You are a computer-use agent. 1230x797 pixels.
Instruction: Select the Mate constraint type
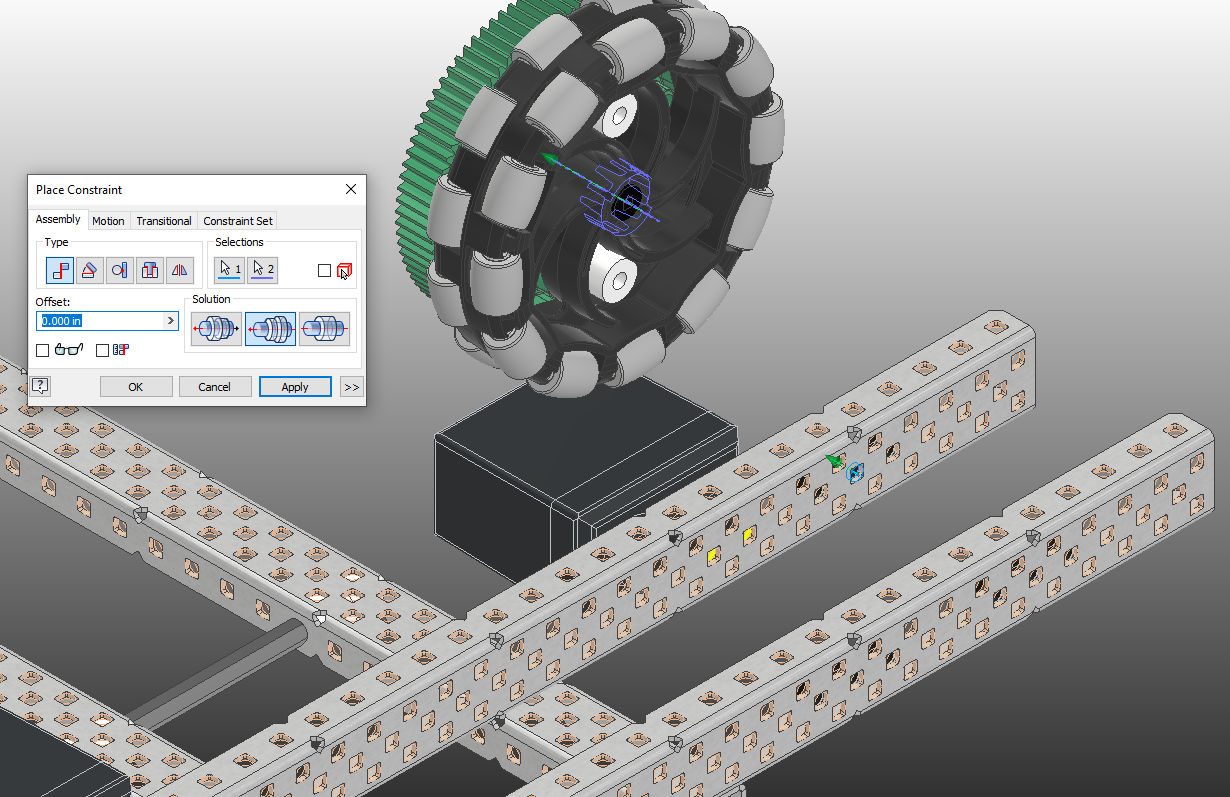click(x=60, y=270)
